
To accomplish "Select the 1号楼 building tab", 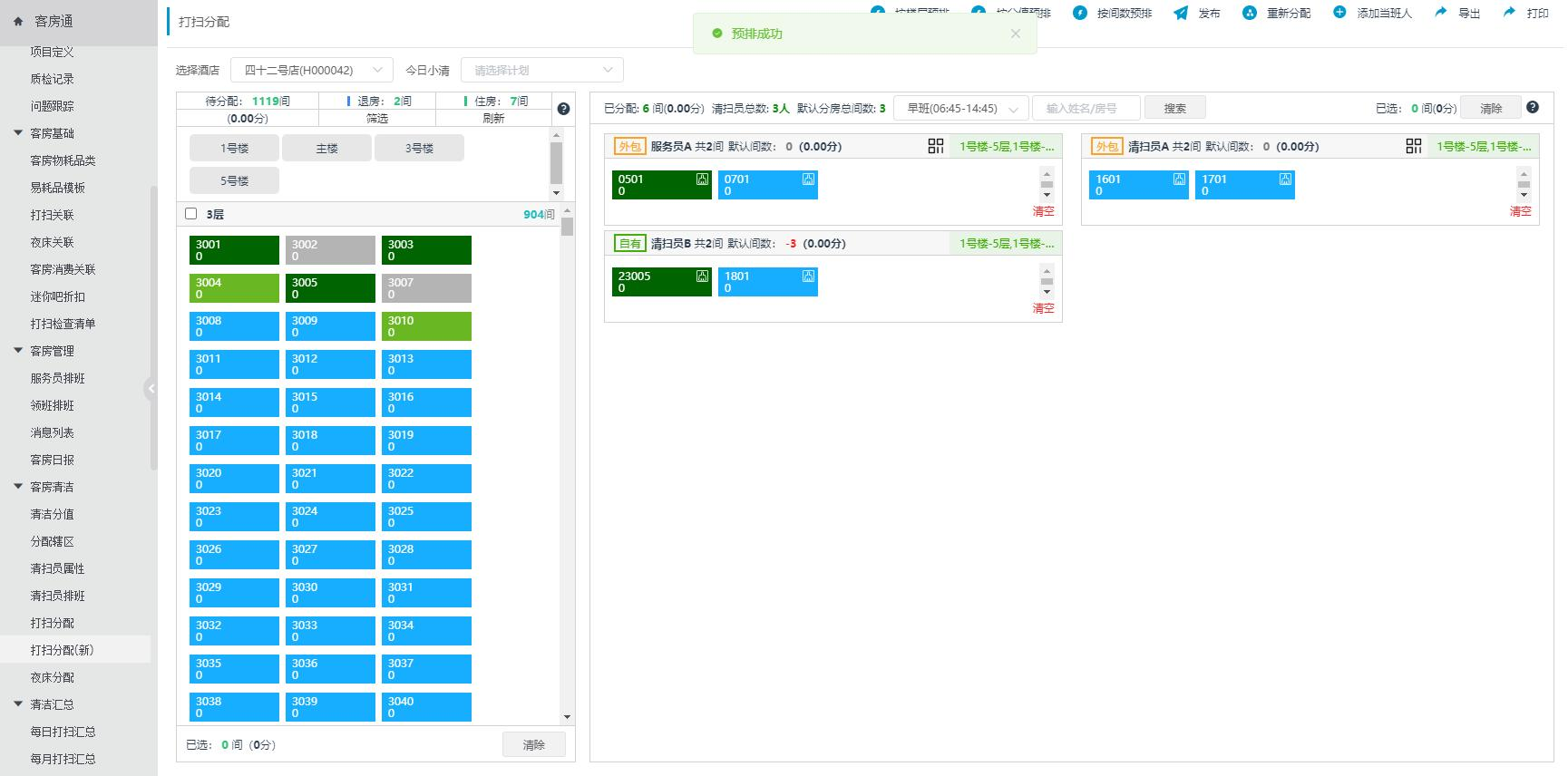I will pos(234,148).
